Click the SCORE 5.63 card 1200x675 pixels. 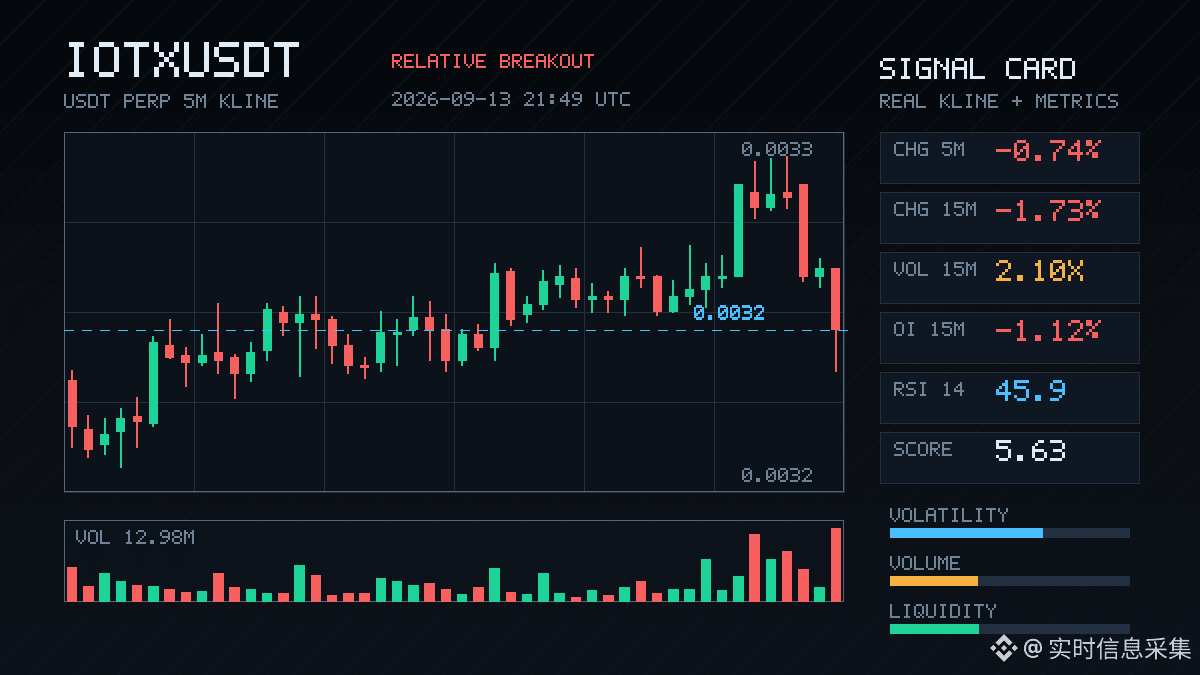(x=1009, y=458)
